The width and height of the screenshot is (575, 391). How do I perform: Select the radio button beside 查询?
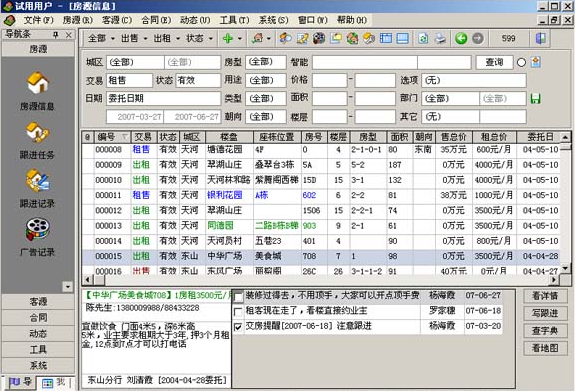[521, 62]
